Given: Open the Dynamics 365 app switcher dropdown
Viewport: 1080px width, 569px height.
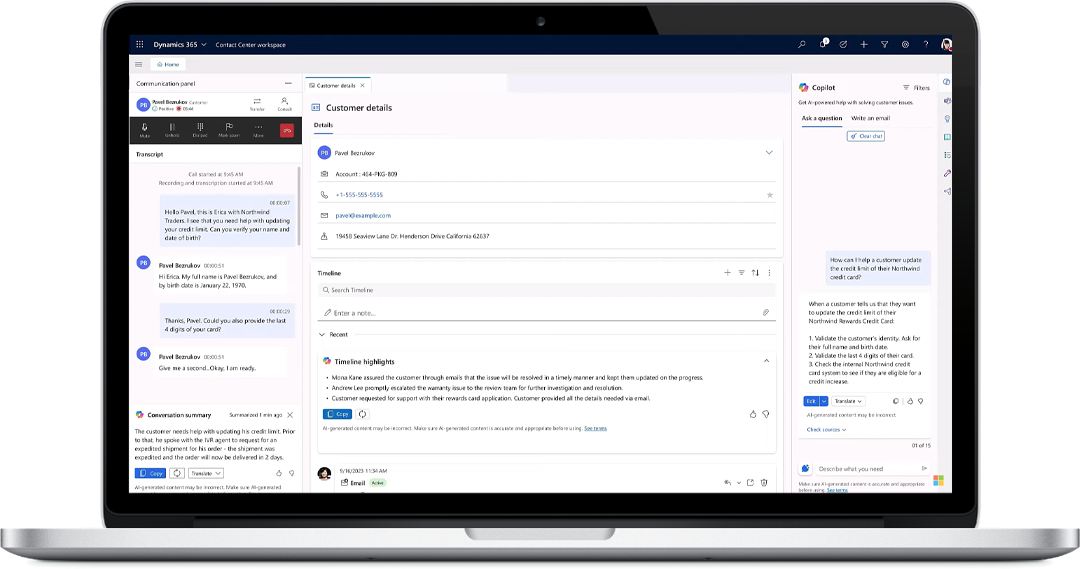Looking at the screenshot, I should coord(180,44).
